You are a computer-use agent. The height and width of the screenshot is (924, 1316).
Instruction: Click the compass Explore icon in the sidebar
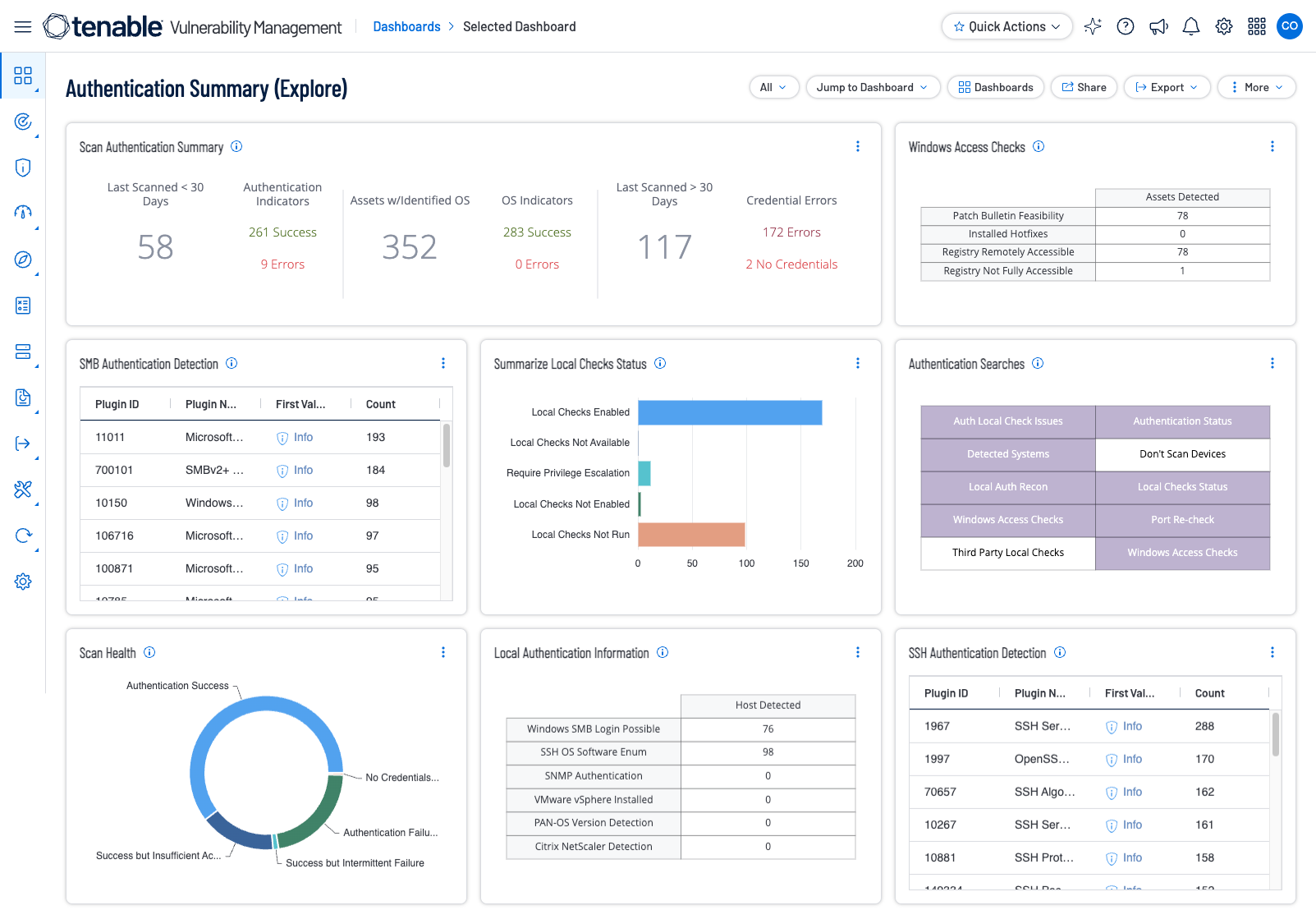click(22, 260)
